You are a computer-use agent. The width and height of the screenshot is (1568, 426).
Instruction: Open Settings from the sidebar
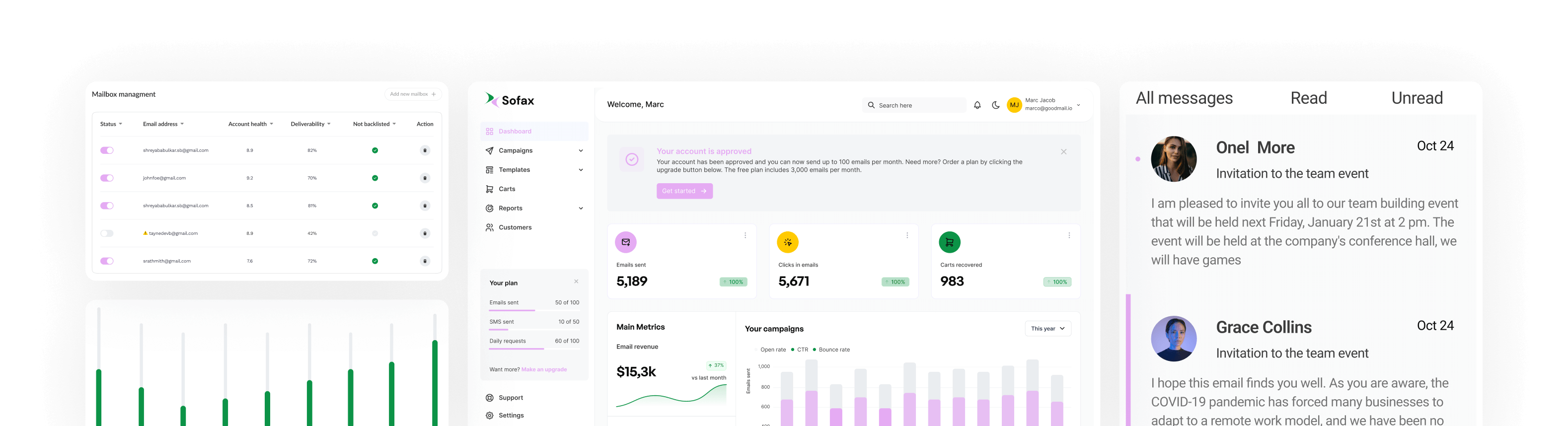(x=511, y=416)
